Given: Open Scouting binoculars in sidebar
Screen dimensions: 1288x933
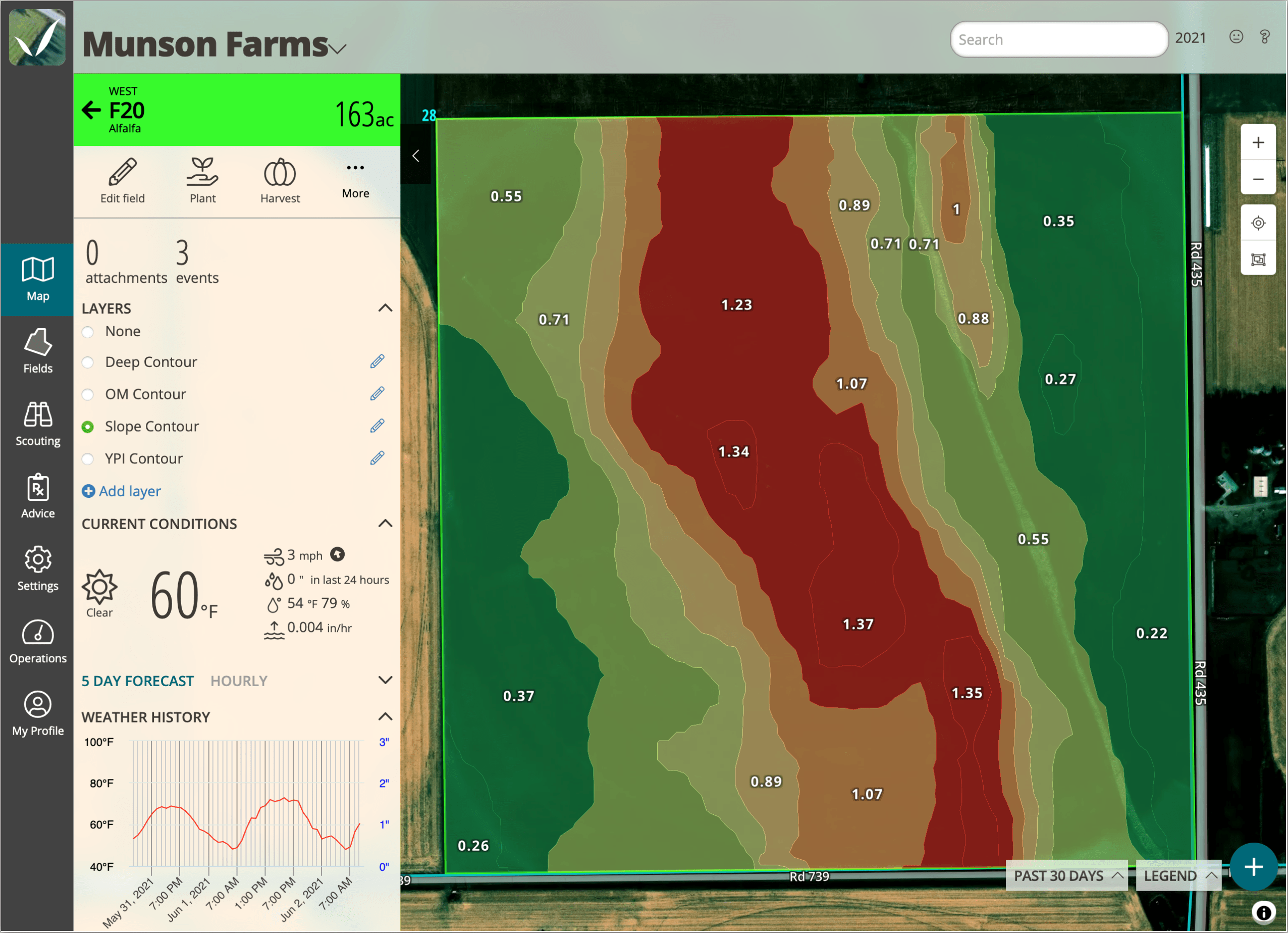Looking at the screenshot, I should pos(37,424).
